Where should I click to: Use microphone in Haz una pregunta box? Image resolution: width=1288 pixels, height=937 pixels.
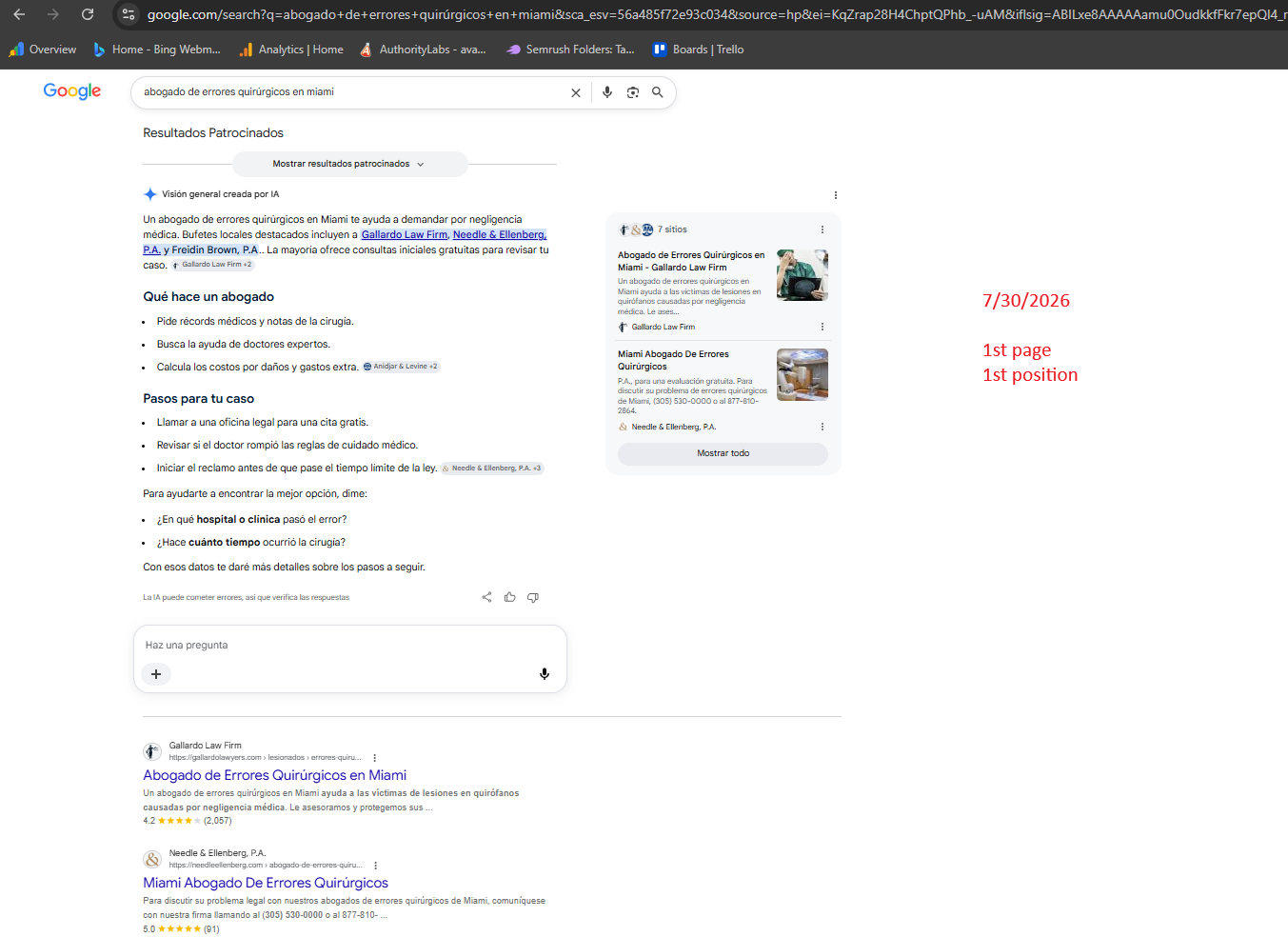coord(545,674)
